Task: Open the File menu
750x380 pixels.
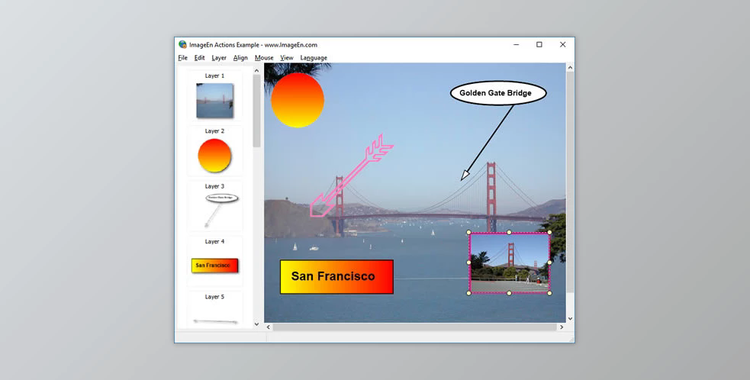Action: [x=183, y=58]
